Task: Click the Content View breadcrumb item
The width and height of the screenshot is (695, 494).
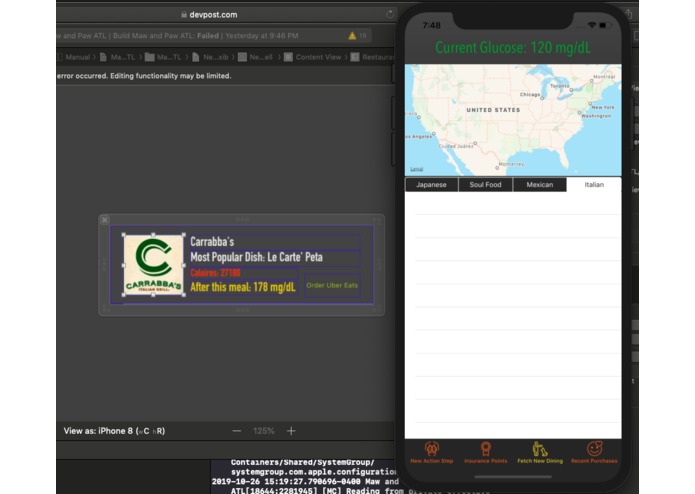Action: (318, 57)
